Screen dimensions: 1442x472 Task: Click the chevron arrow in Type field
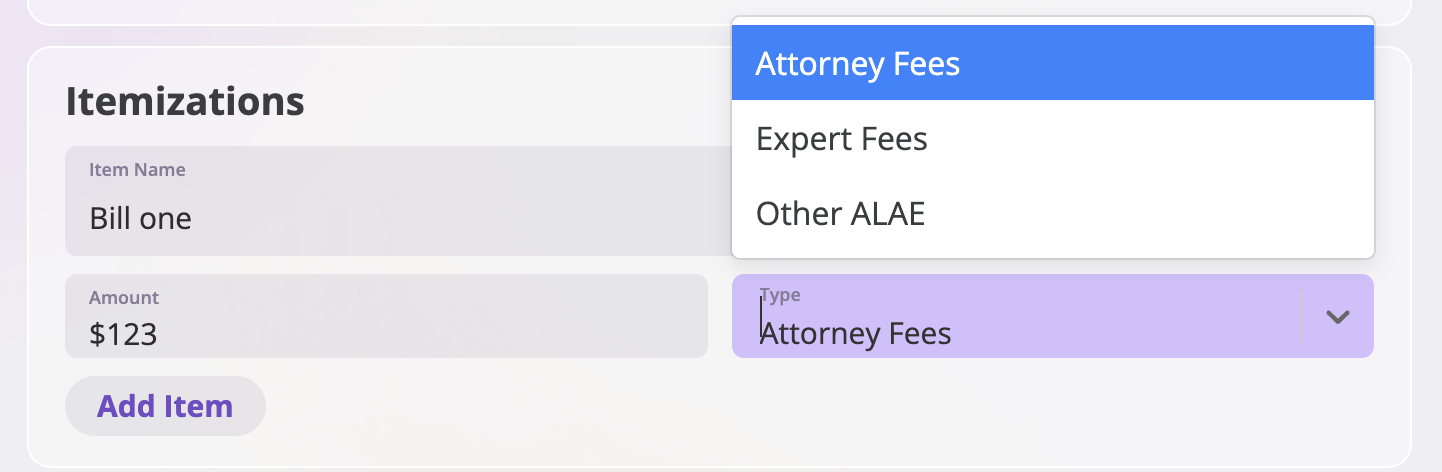[1337, 316]
